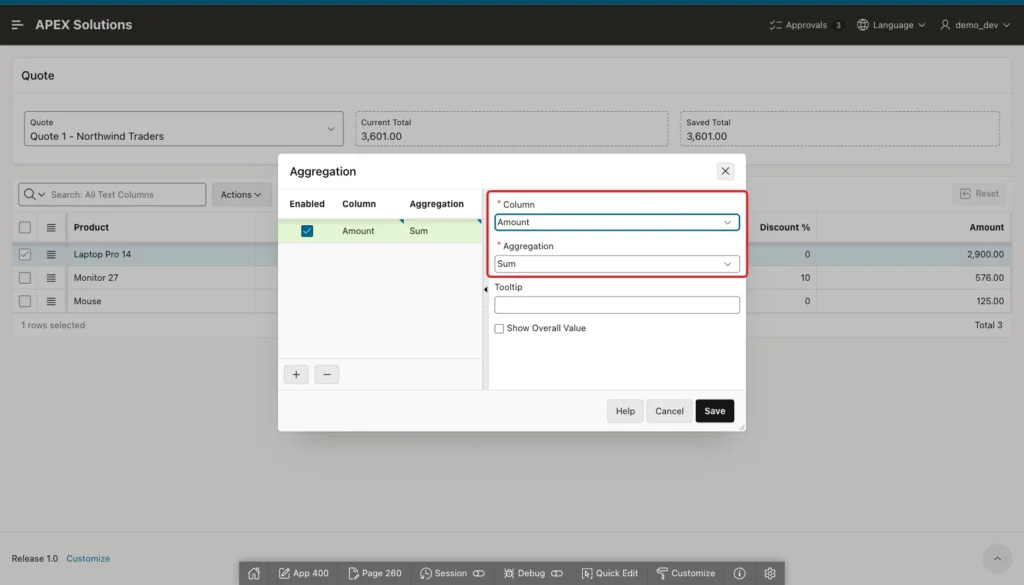Open the hamburger navigation menu
The width and height of the screenshot is (1024, 585).
point(18,25)
